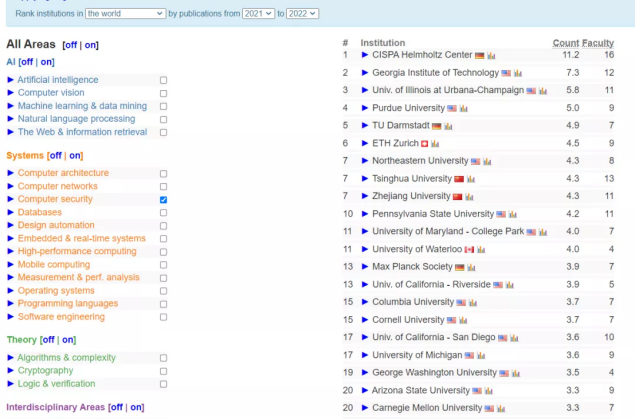Image resolution: width=636 pixels, height=419 pixels.
Task: Enable the Operating systems checkbox
Action: point(163,291)
